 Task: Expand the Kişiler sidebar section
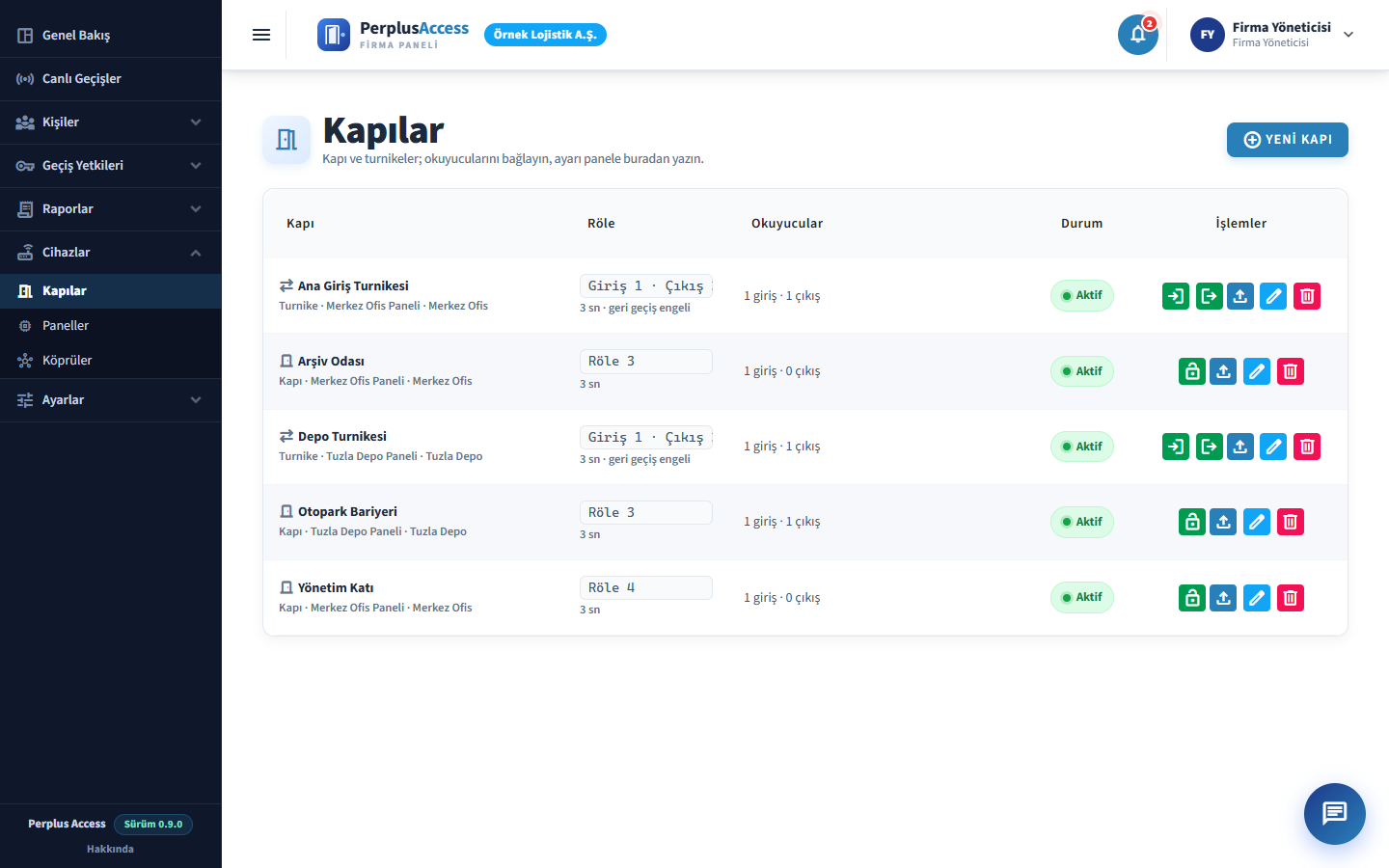pyautogui.click(x=111, y=122)
